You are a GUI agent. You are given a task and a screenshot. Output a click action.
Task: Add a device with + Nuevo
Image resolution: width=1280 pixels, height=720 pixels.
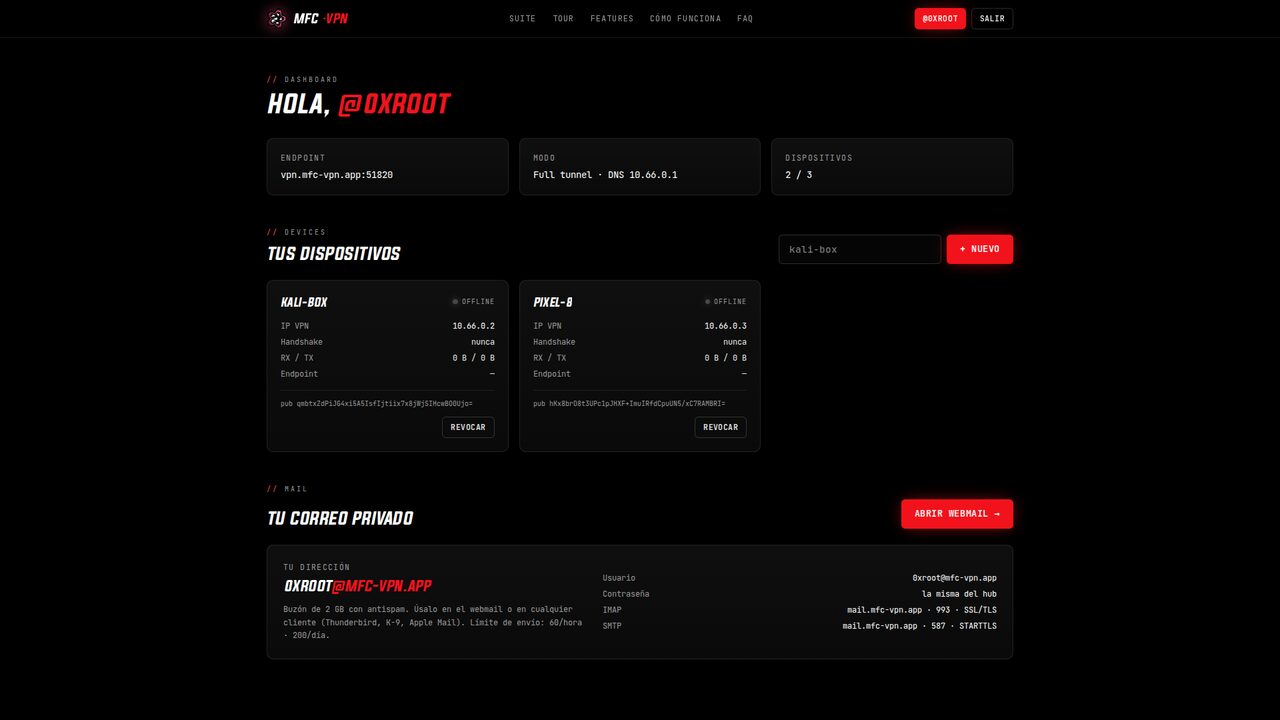point(980,249)
